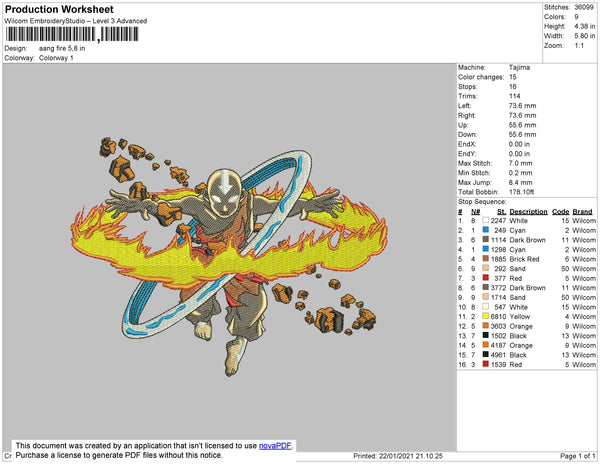This screenshot has width=600, height=464.
Task: Click the Stop Sequence heading
Action: pos(482,202)
